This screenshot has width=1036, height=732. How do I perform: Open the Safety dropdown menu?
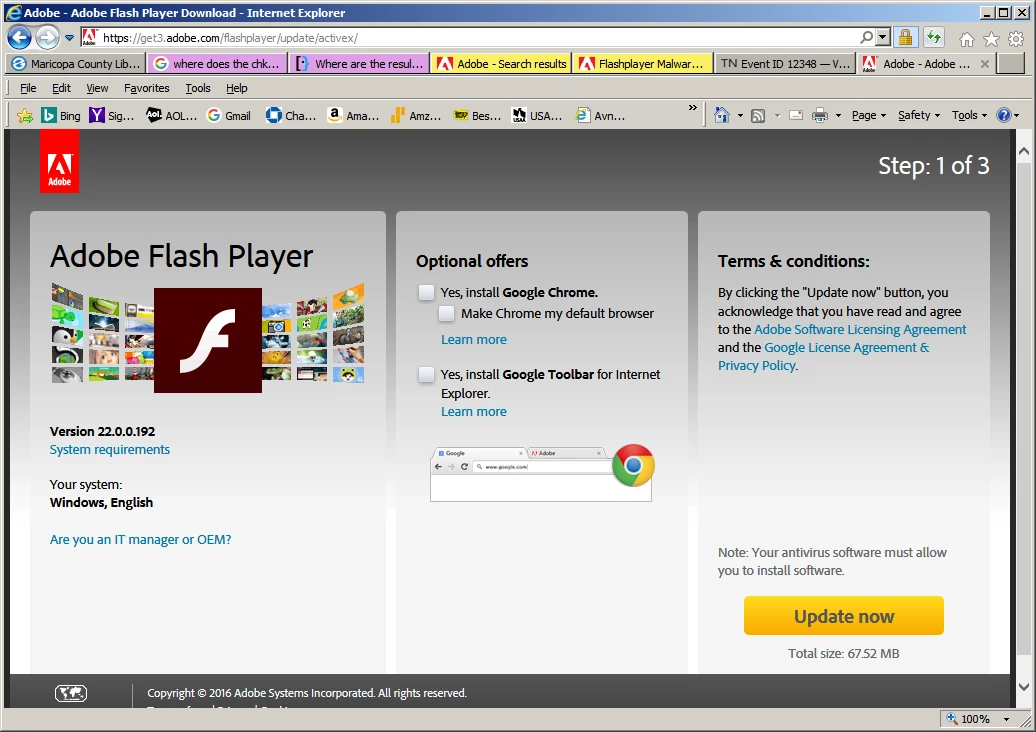pyautogui.click(x=919, y=116)
